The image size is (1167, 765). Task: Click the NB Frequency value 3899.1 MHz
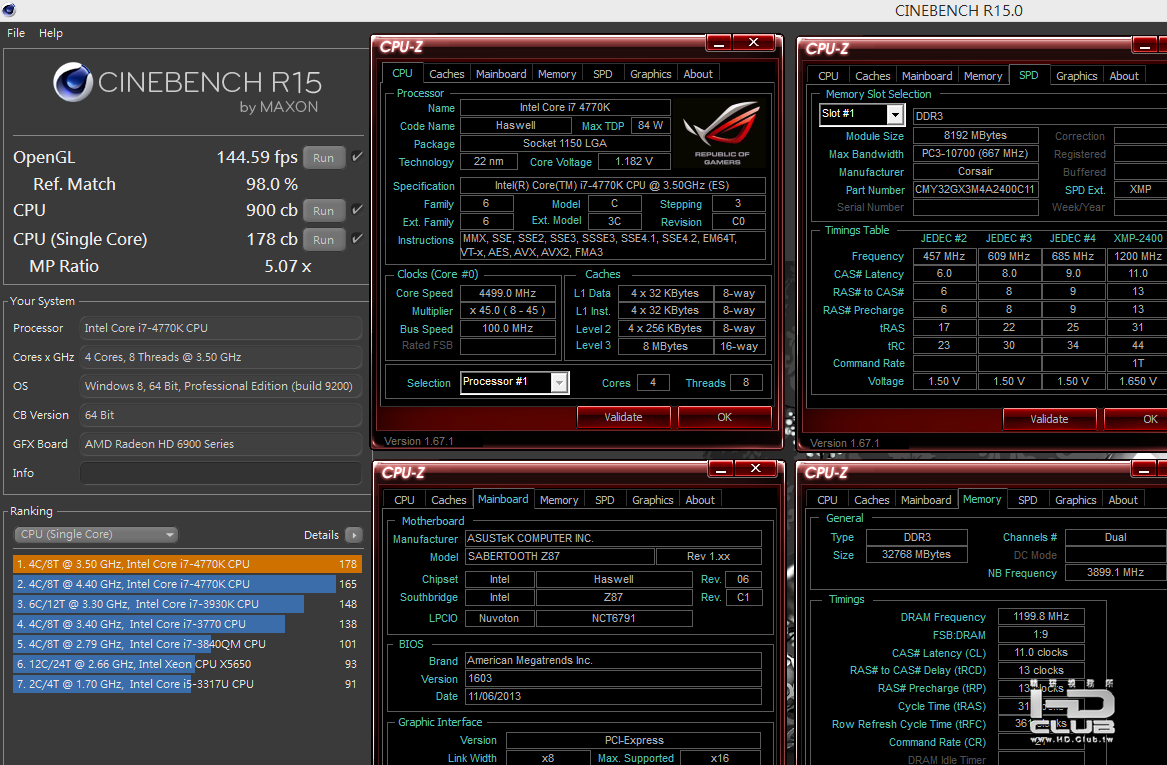(1115, 572)
